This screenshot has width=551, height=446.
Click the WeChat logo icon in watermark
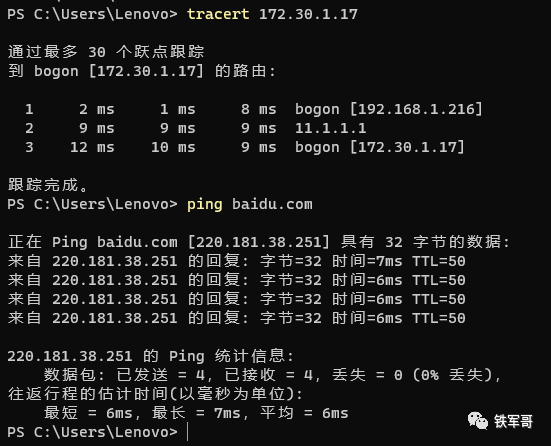coord(478,421)
